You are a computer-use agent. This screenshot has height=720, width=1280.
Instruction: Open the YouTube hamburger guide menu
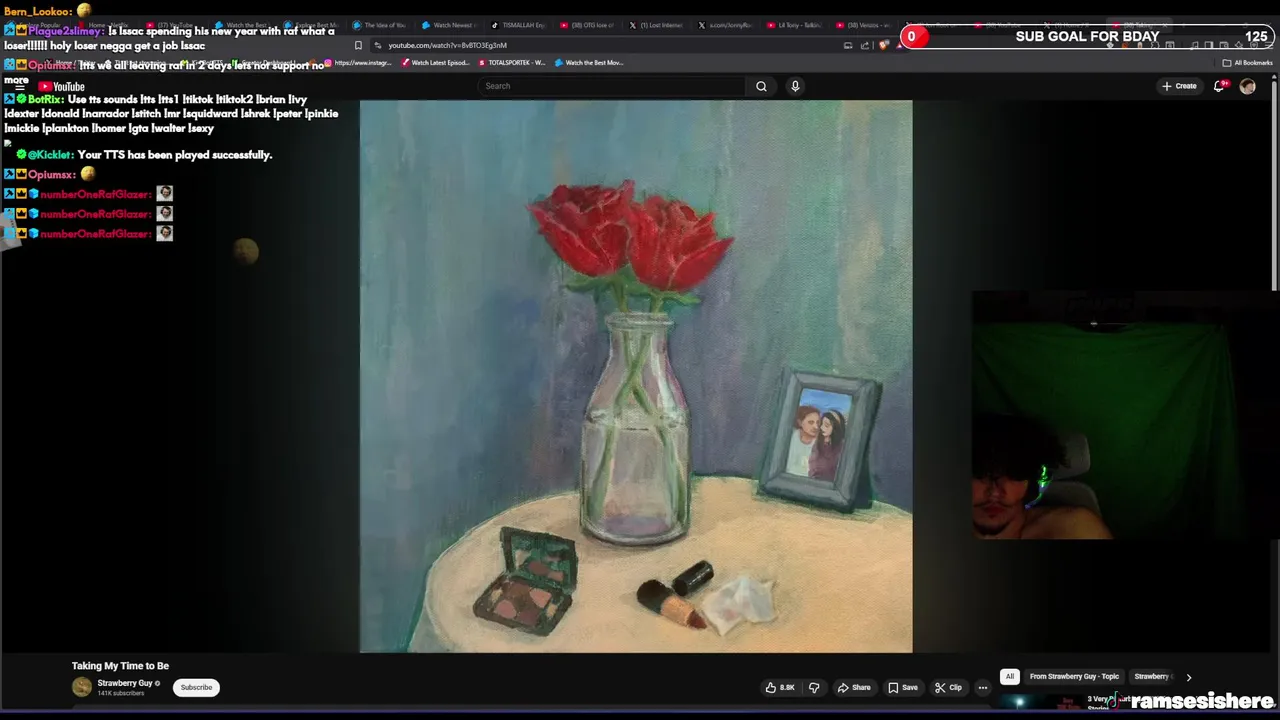tap(19, 87)
